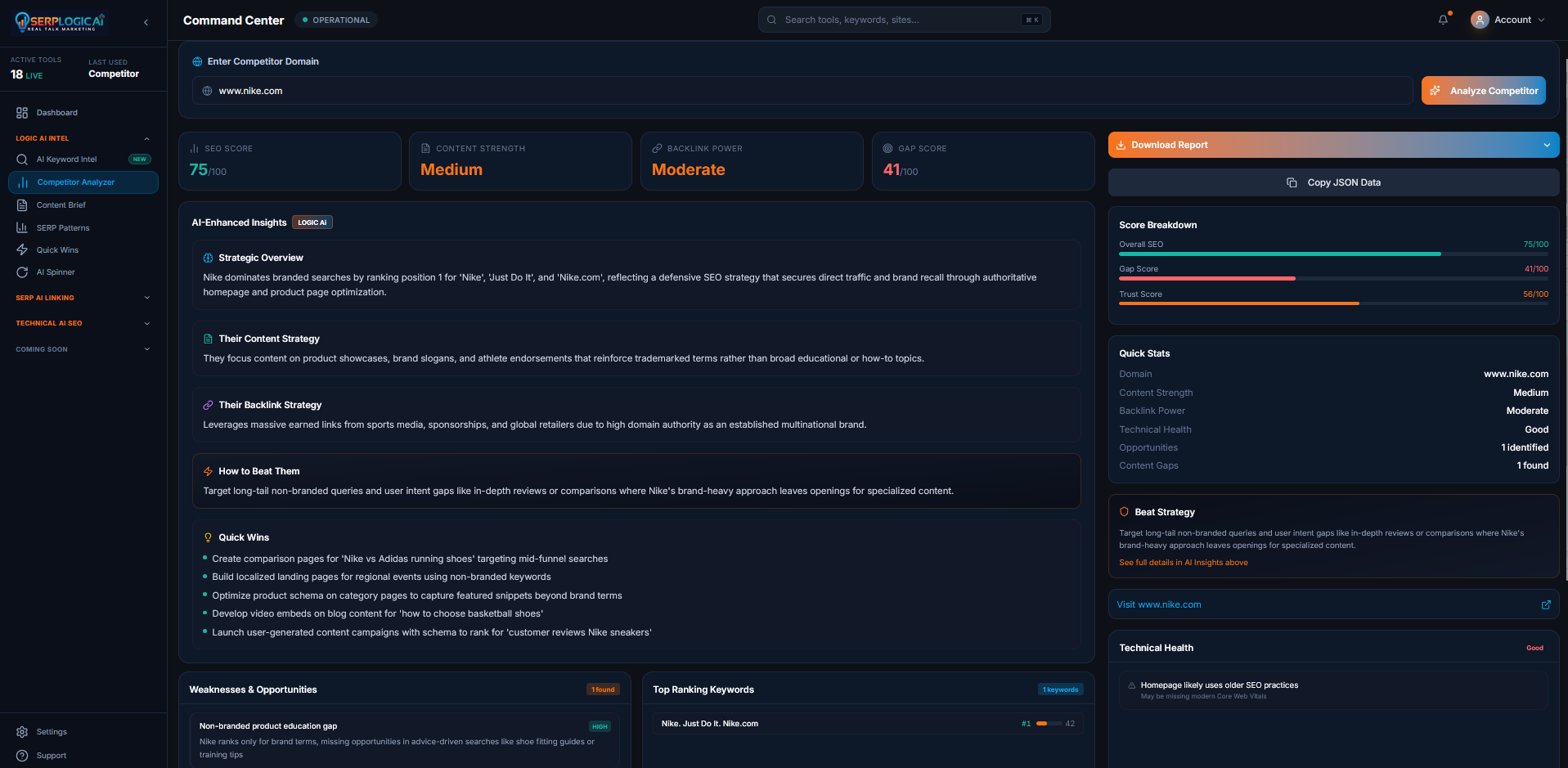The image size is (1568, 768).
Task: Click the Backlink Power Moderate card
Action: (752, 161)
